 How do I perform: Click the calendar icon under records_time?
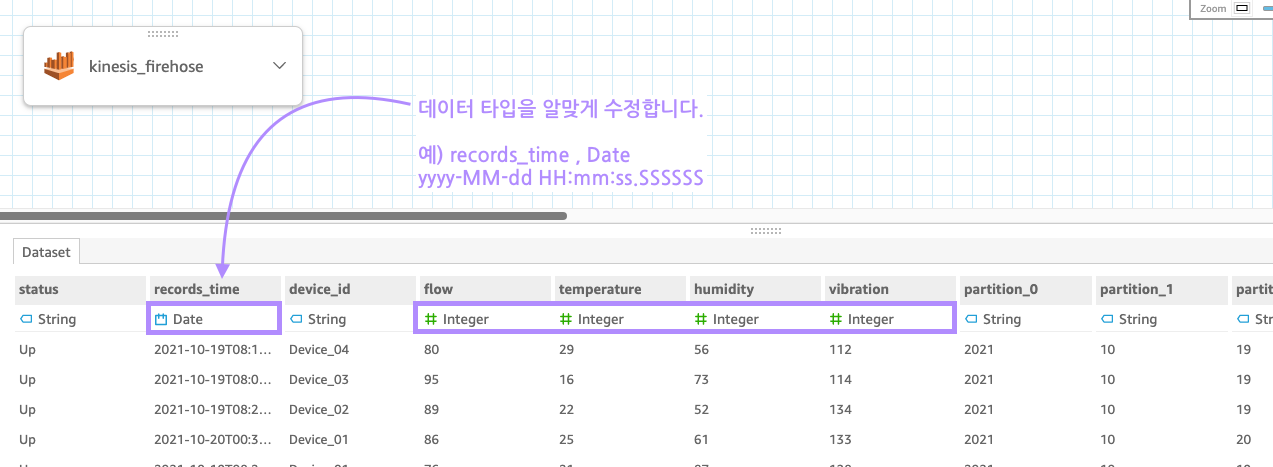click(161, 319)
